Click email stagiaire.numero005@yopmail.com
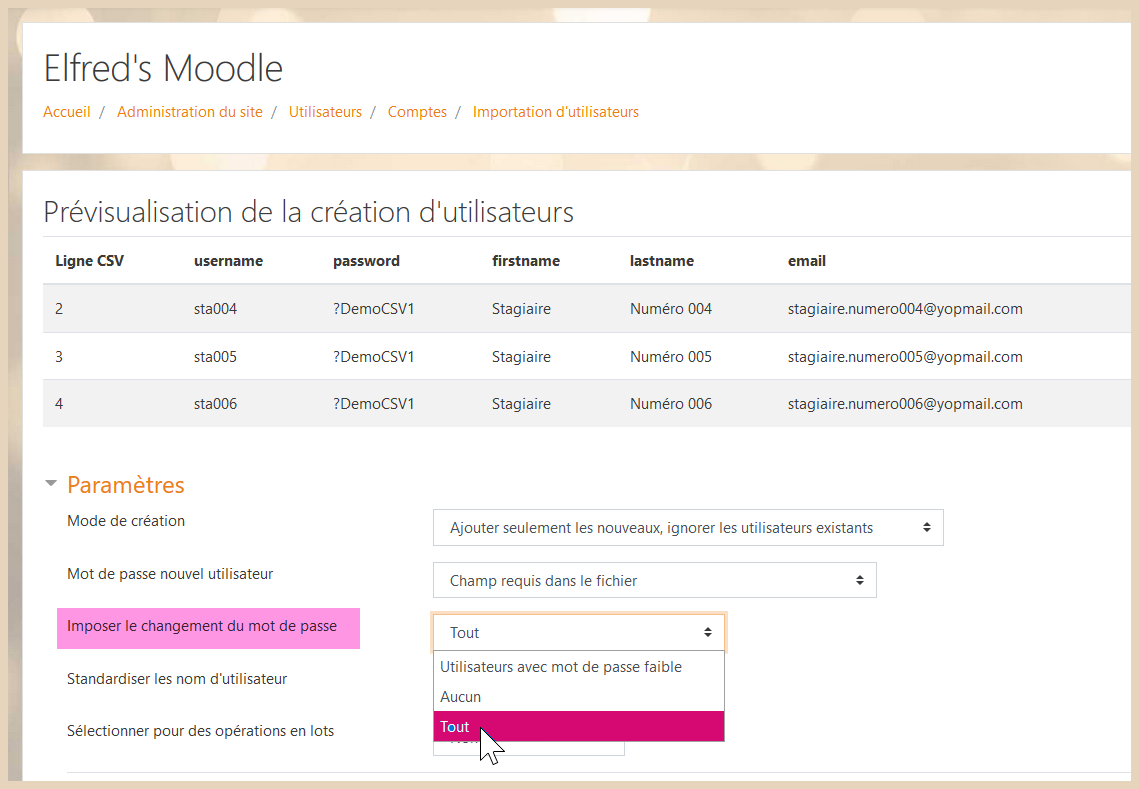The width and height of the screenshot is (1139, 789). click(905, 357)
